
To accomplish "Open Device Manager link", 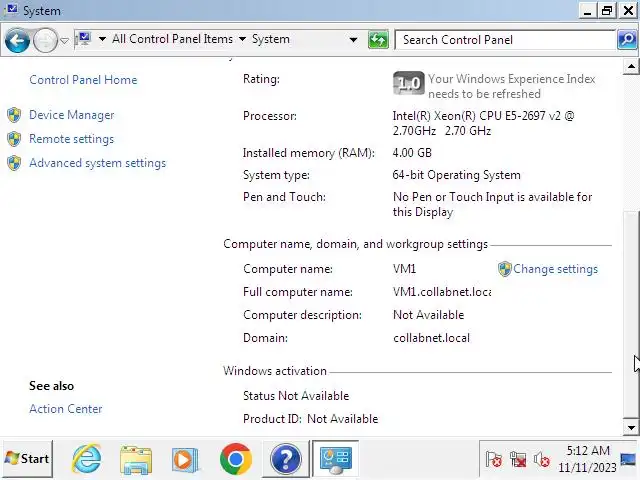I will coord(72,115).
